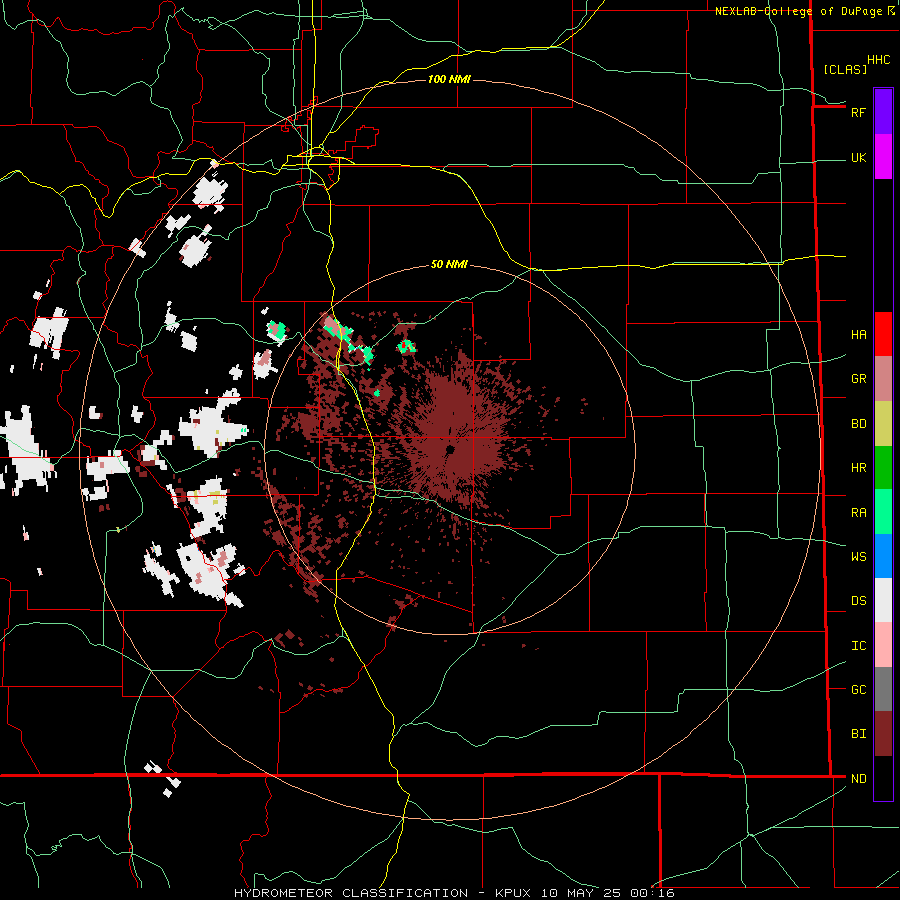Click the RA legend label
The height and width of the screenshot is (900, 900).
(x=858, y=512)
